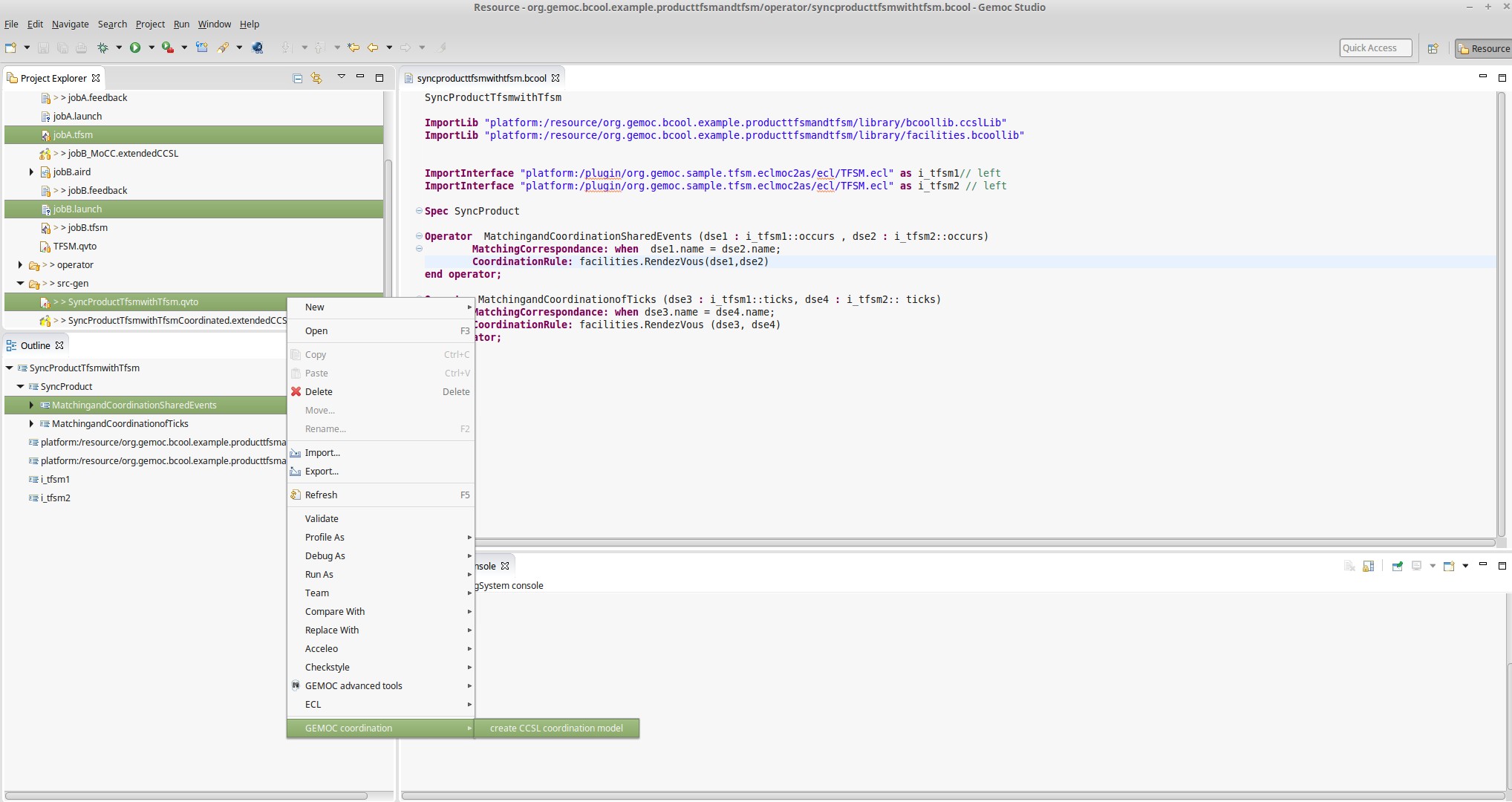
Task: Click Collapse All in Project Explorer
Action: 297,78
